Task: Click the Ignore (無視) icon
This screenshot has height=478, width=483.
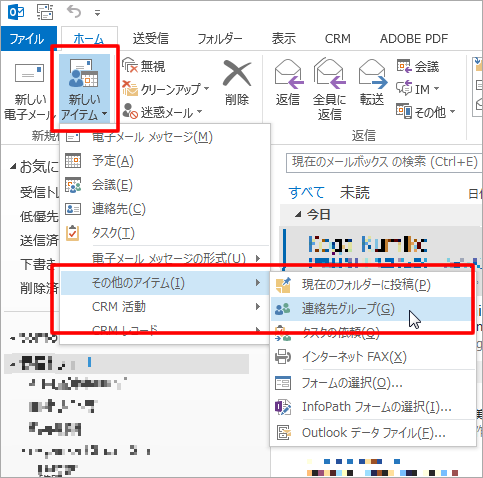Action: [130, 65]
